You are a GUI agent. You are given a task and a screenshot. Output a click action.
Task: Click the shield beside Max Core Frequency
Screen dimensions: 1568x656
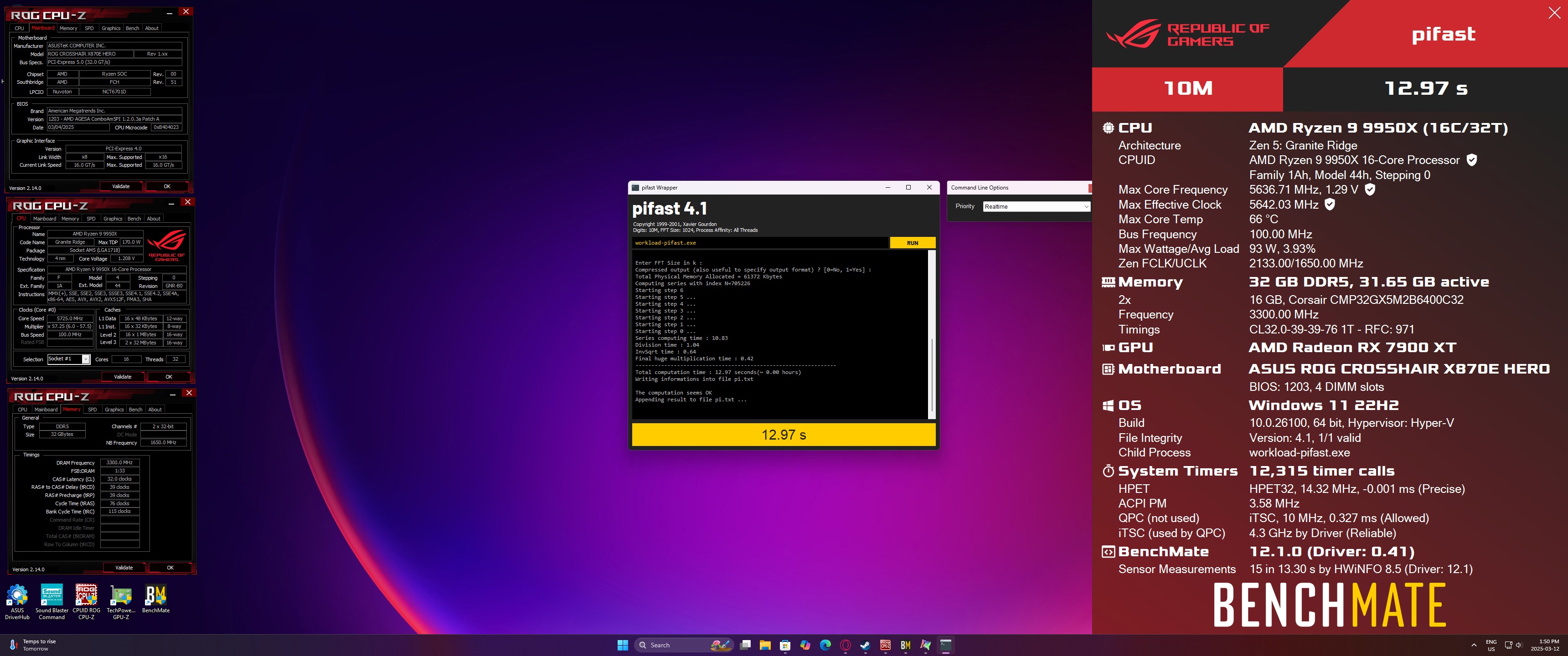tap(1370, 190)
